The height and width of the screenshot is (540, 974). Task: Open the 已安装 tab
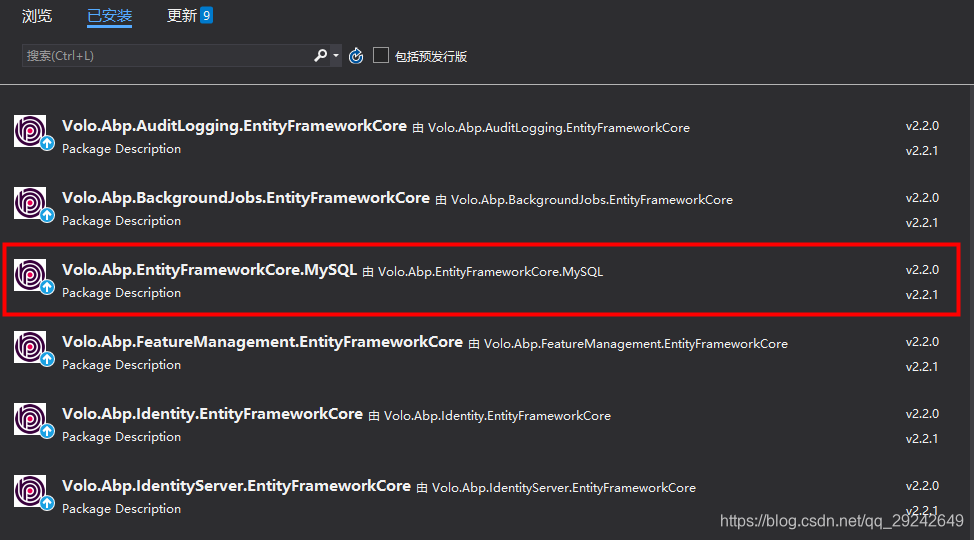109,16
